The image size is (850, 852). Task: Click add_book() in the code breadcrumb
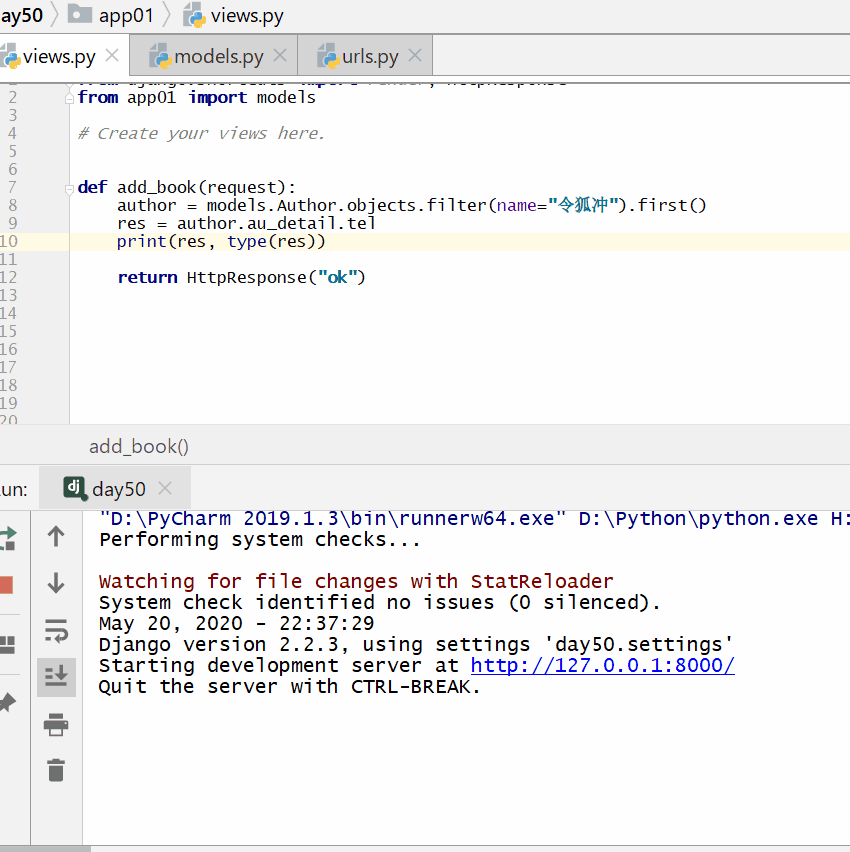[139, 447]
